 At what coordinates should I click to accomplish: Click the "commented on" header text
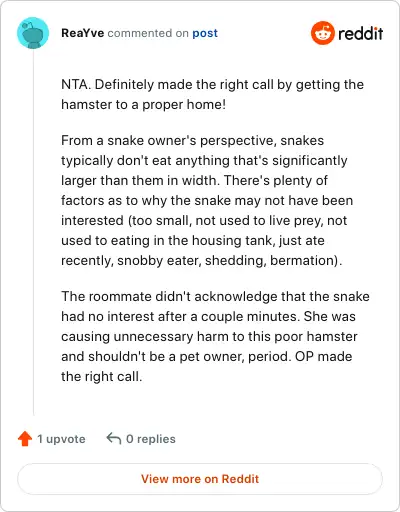[x=148, y=33]
